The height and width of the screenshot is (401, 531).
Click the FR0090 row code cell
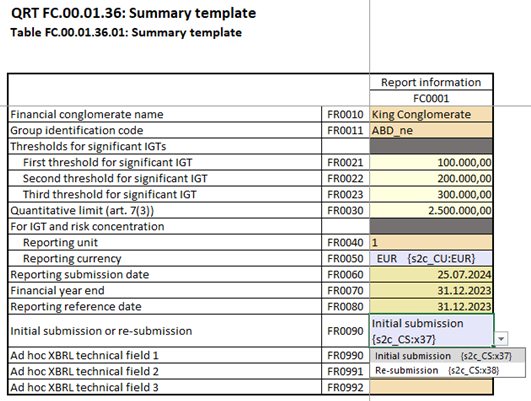[x=345, y=331]
